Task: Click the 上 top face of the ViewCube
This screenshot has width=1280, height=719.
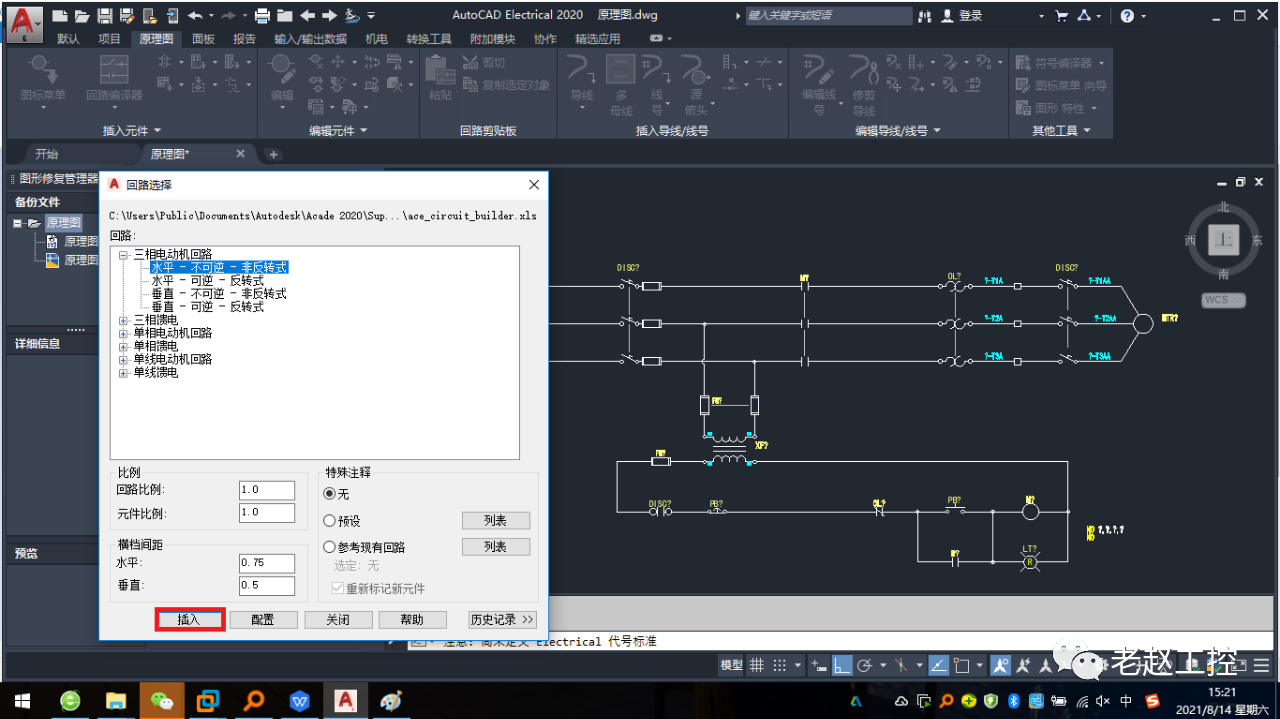Action: click(x=1224, y=240)
